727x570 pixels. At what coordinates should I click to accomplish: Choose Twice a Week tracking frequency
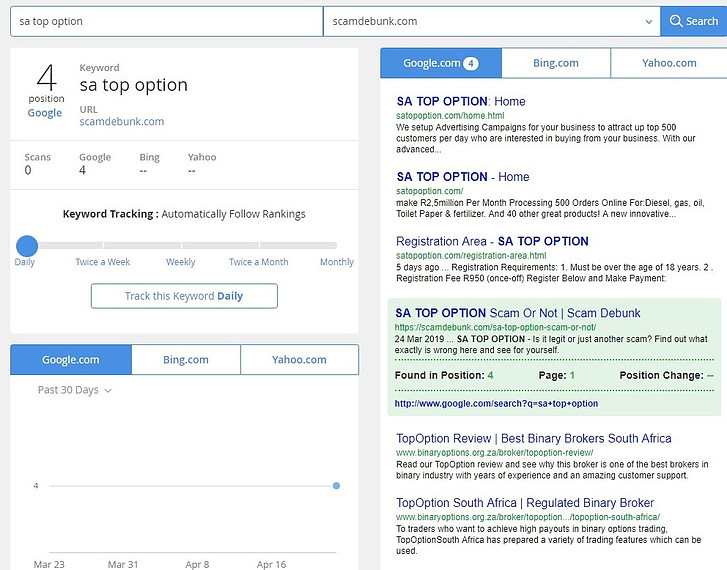(x=102, y=262)
